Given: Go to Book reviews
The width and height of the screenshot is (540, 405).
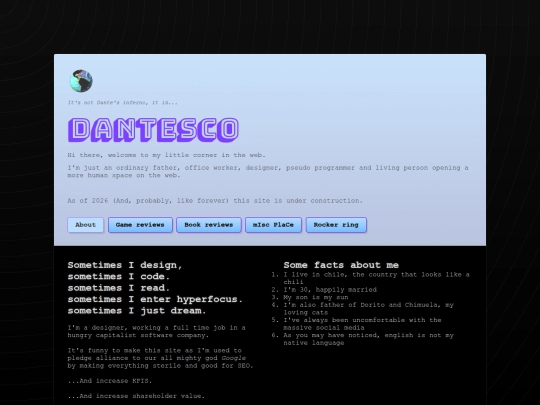Looking at the screenshot, I should tap(209, 225).
